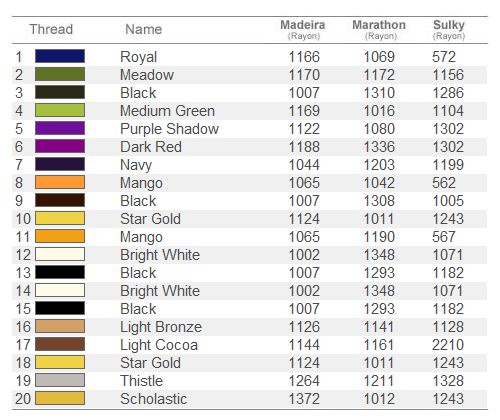Click the Medium Green color swatch
This screenshot has height=420, width=500.
click(60, 110)
